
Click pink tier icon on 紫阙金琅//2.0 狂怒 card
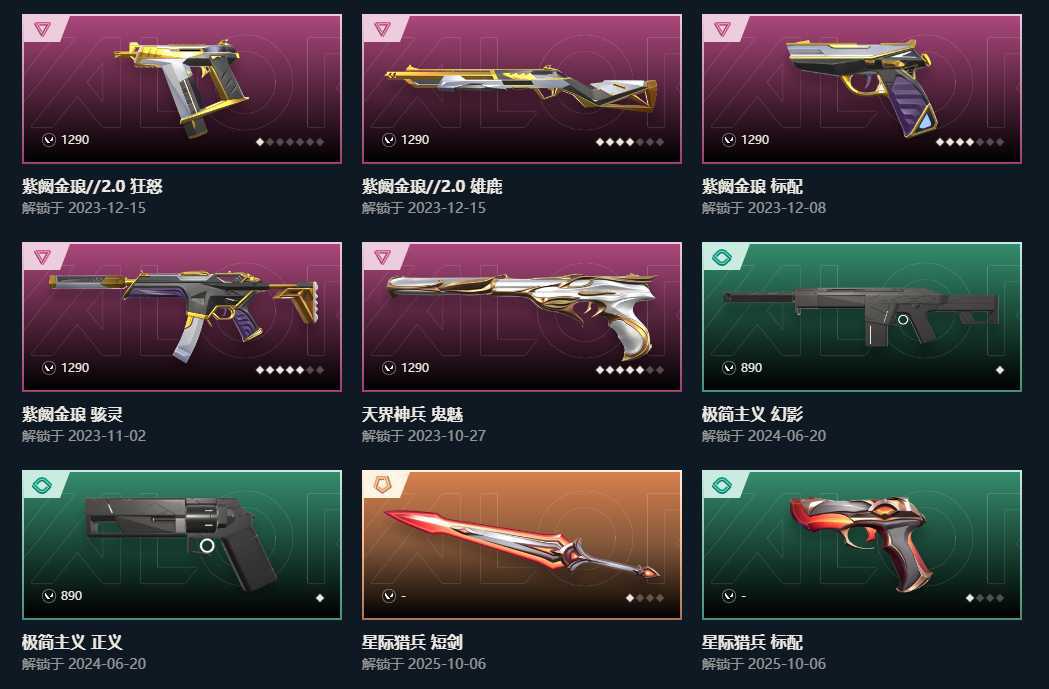pos(42,29)
